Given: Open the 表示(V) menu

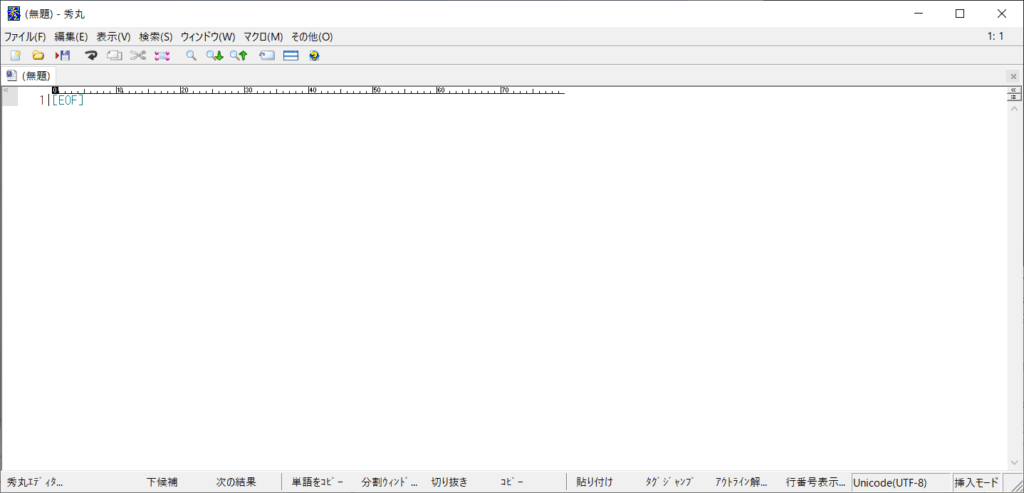Looking at the screenshot, I should tap(114, 37).
